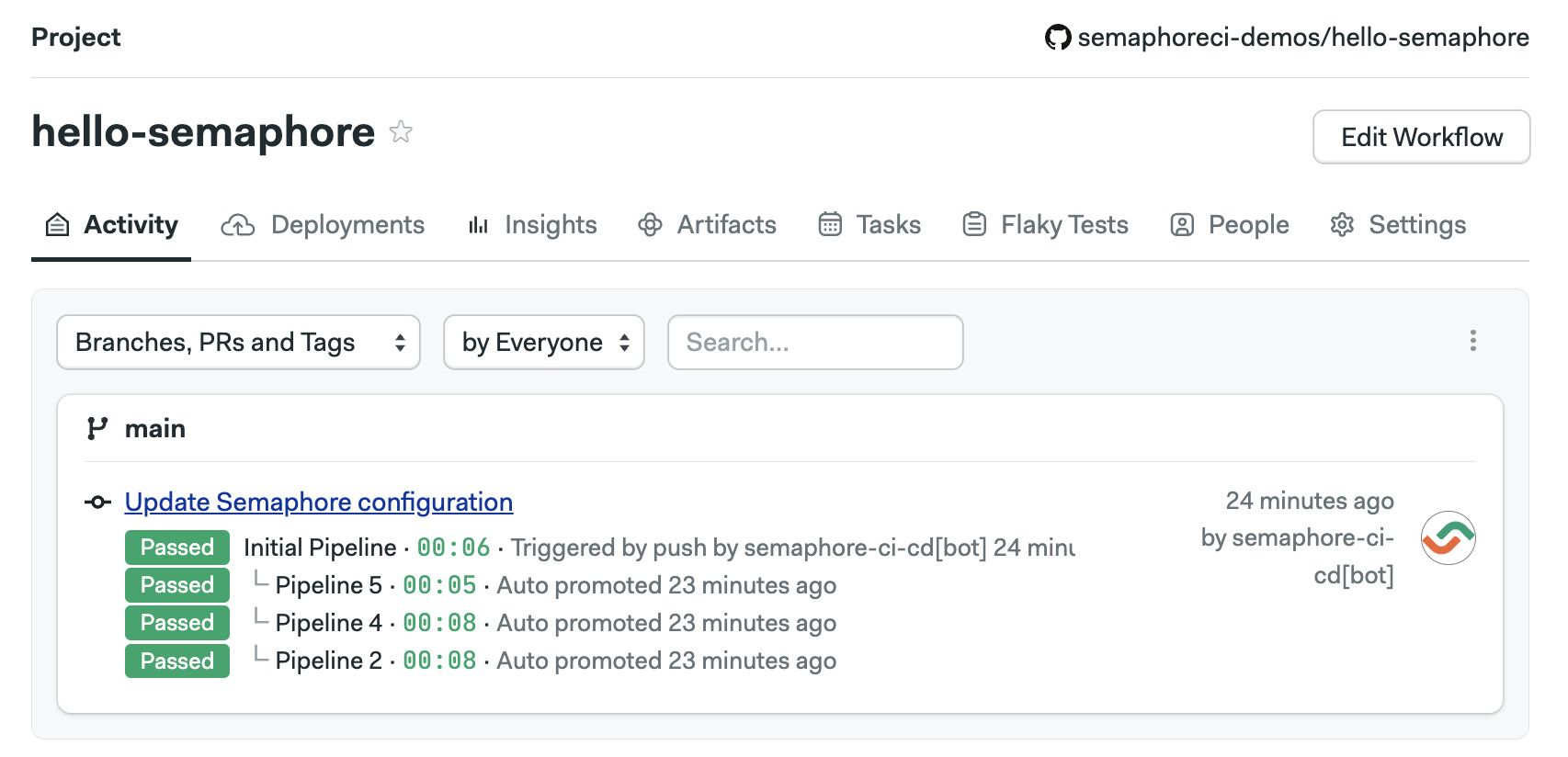This screenshot has height=757, width=1568.
Task: Focus the Search input field
Action: point(815,343)
